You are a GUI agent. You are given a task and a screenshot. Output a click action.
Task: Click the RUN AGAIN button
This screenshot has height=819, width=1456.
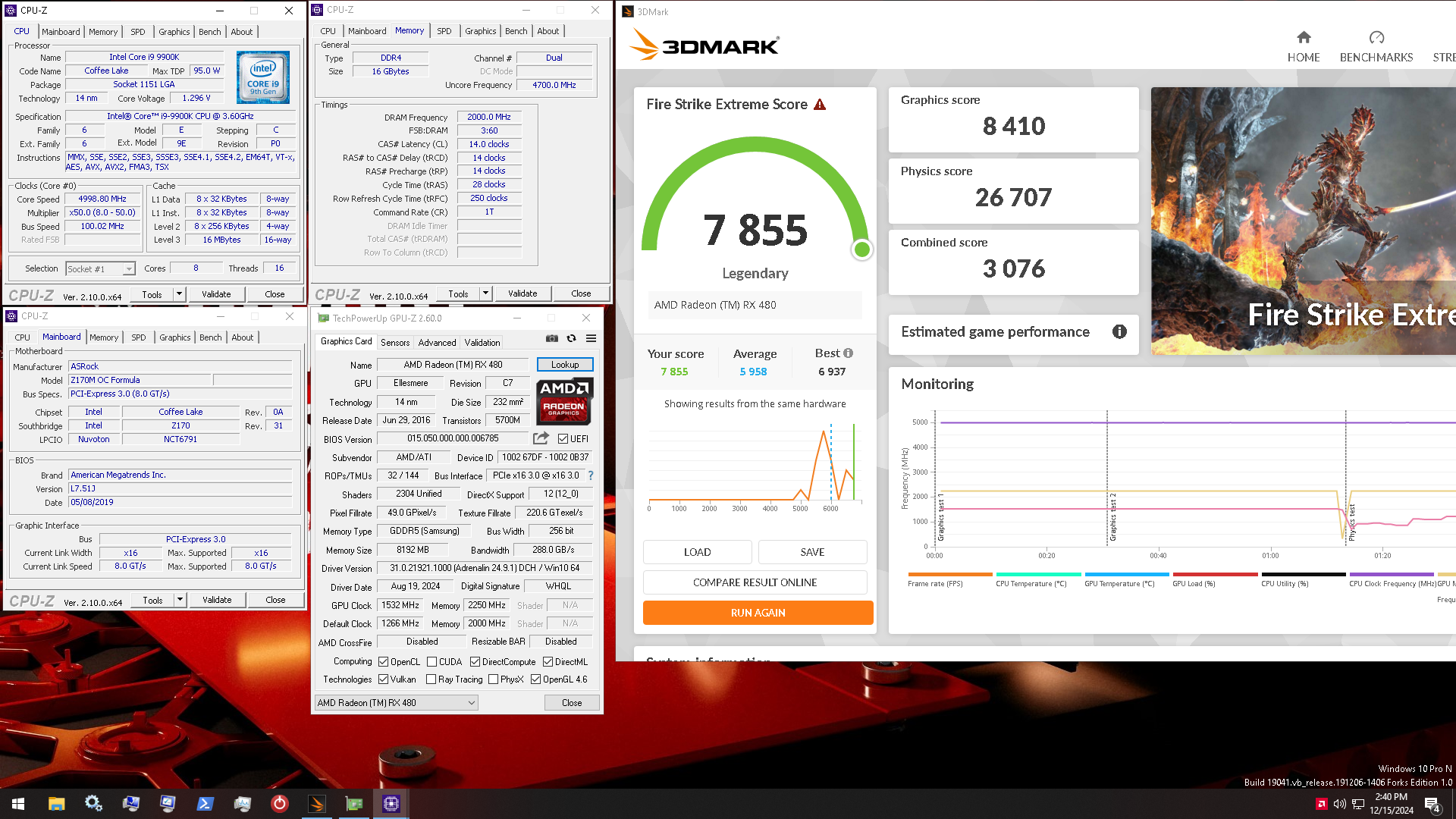coord(758,613)
